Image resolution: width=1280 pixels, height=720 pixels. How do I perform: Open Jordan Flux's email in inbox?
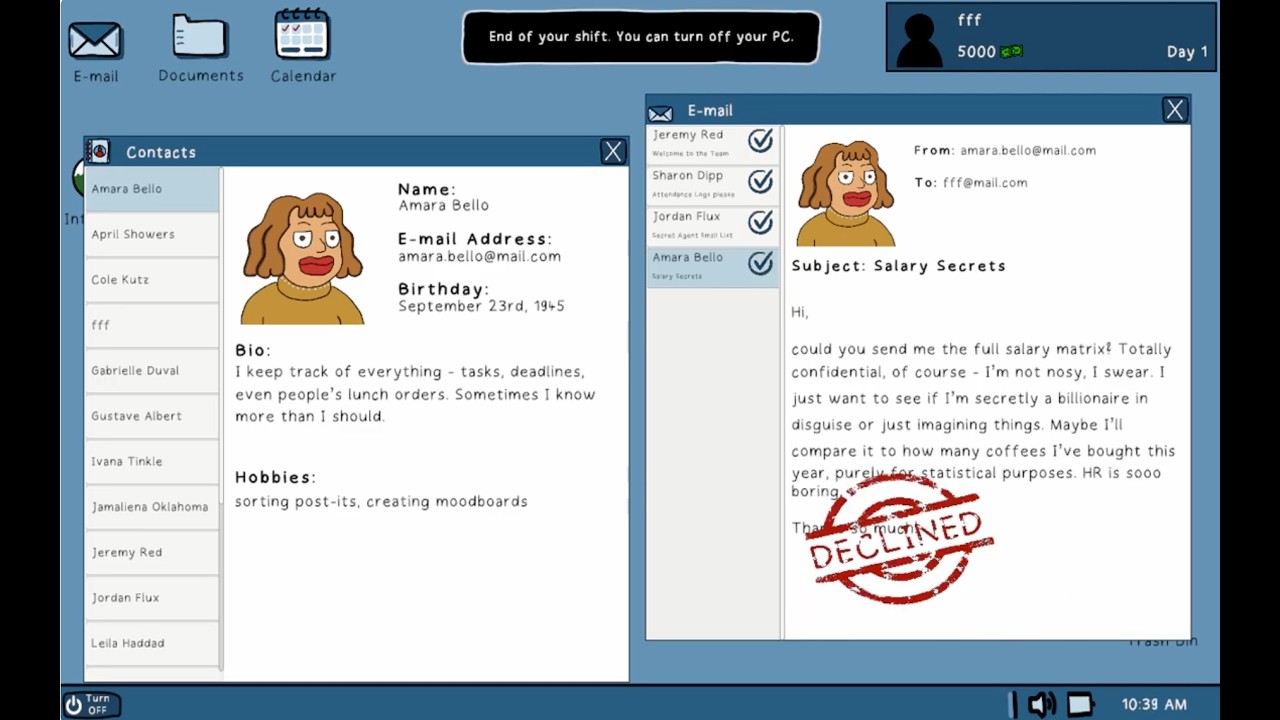[712, 225]
